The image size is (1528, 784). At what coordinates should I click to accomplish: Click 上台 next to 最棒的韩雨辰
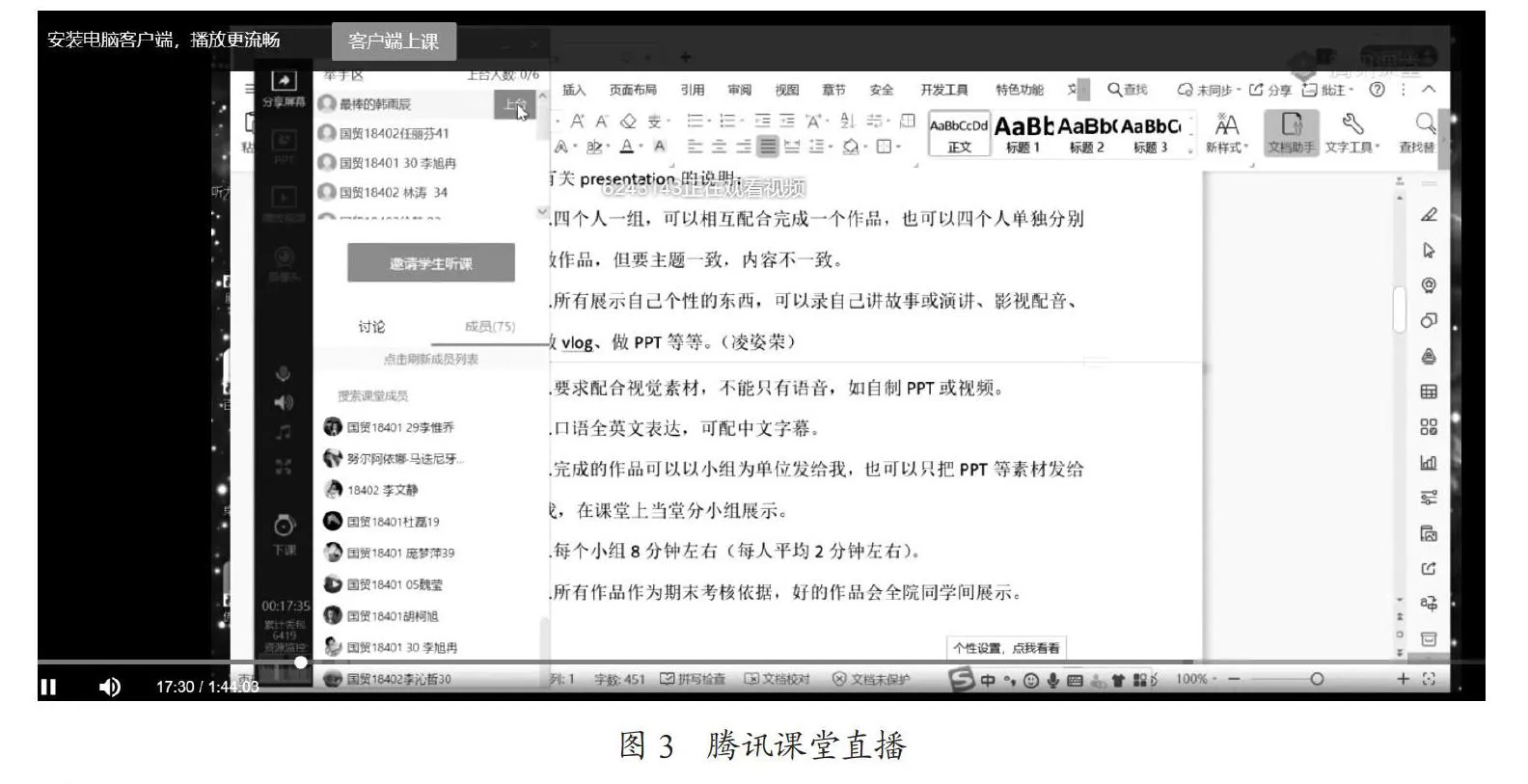point(515,104)
